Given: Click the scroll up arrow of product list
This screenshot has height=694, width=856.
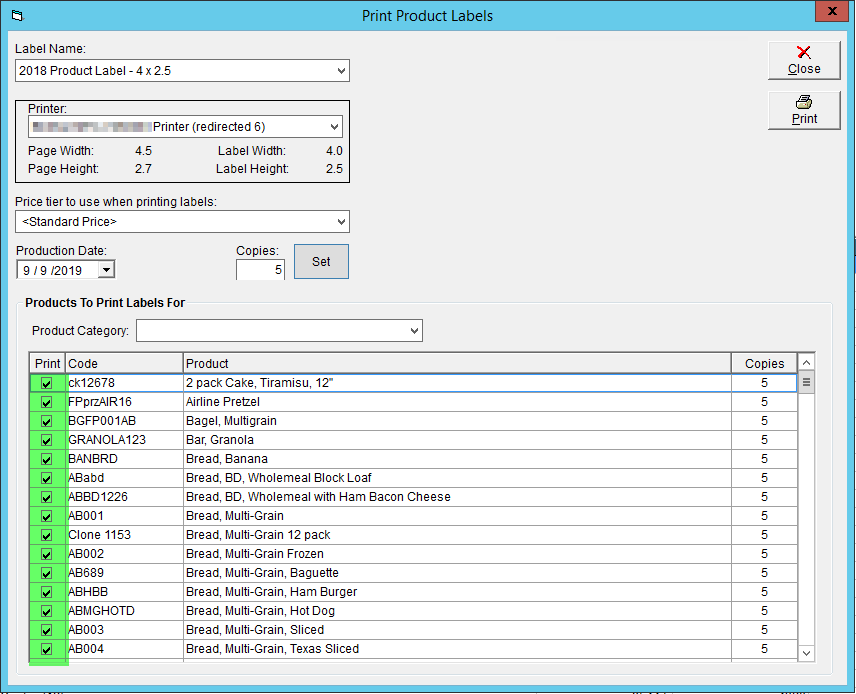Looking at the screenshot, I should [806, 363].
